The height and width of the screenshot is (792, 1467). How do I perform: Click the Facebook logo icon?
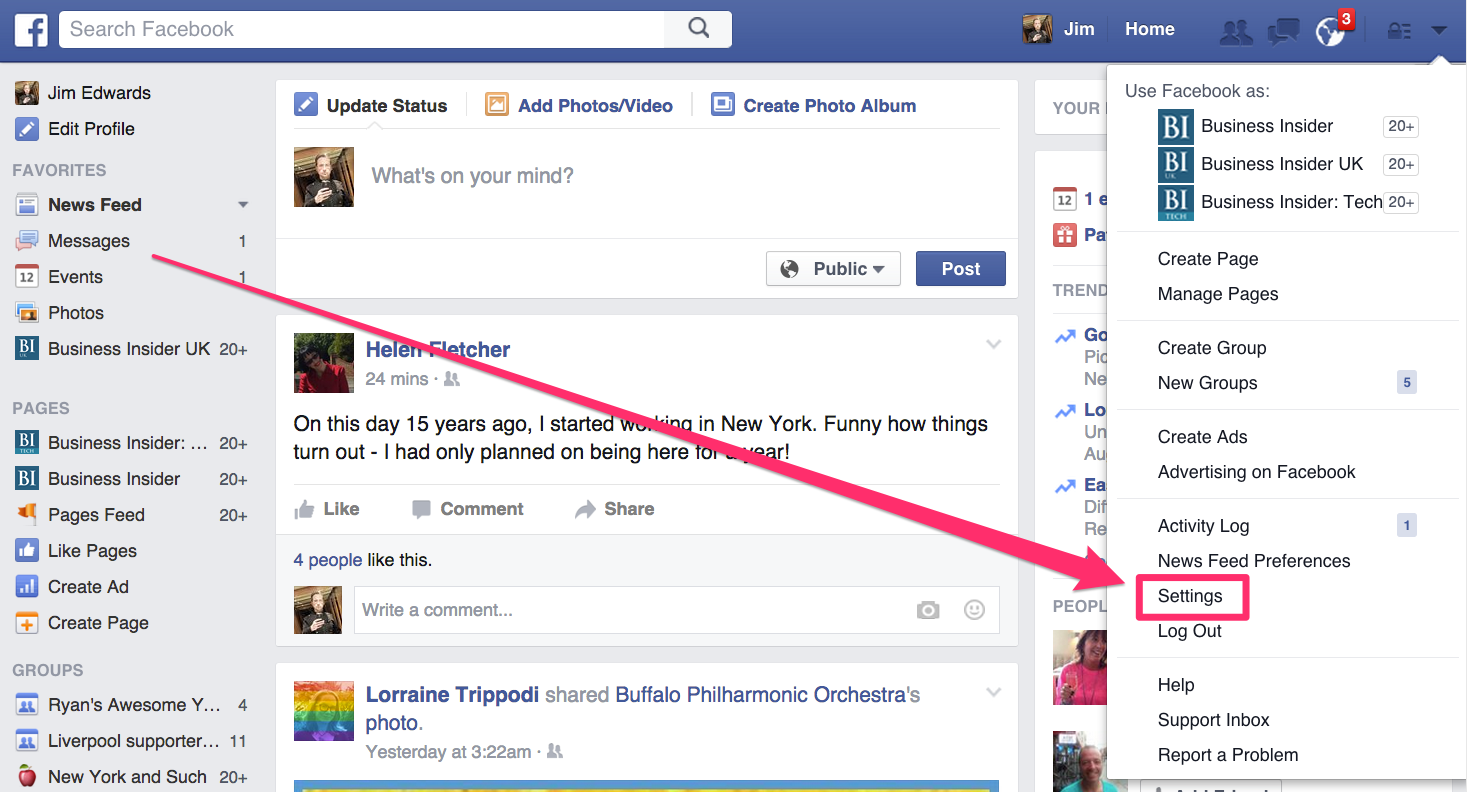click(31, 30)
